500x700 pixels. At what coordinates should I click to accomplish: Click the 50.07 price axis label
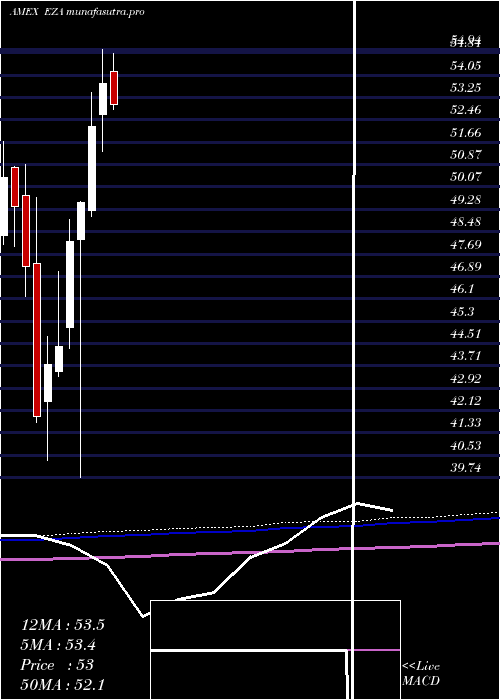pyautogui.click(x=466, y=177)
